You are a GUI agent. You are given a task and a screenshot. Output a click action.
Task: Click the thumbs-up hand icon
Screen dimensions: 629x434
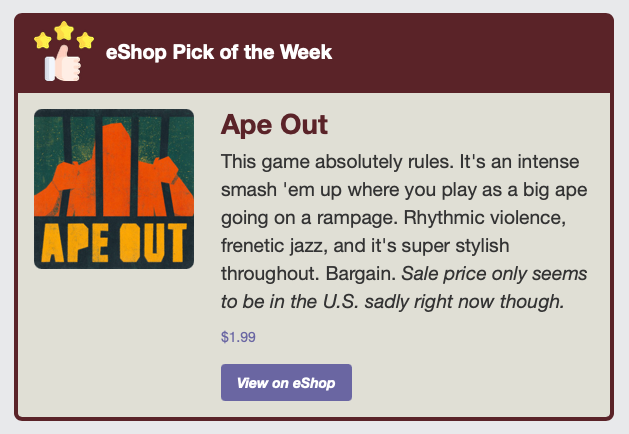66,65
